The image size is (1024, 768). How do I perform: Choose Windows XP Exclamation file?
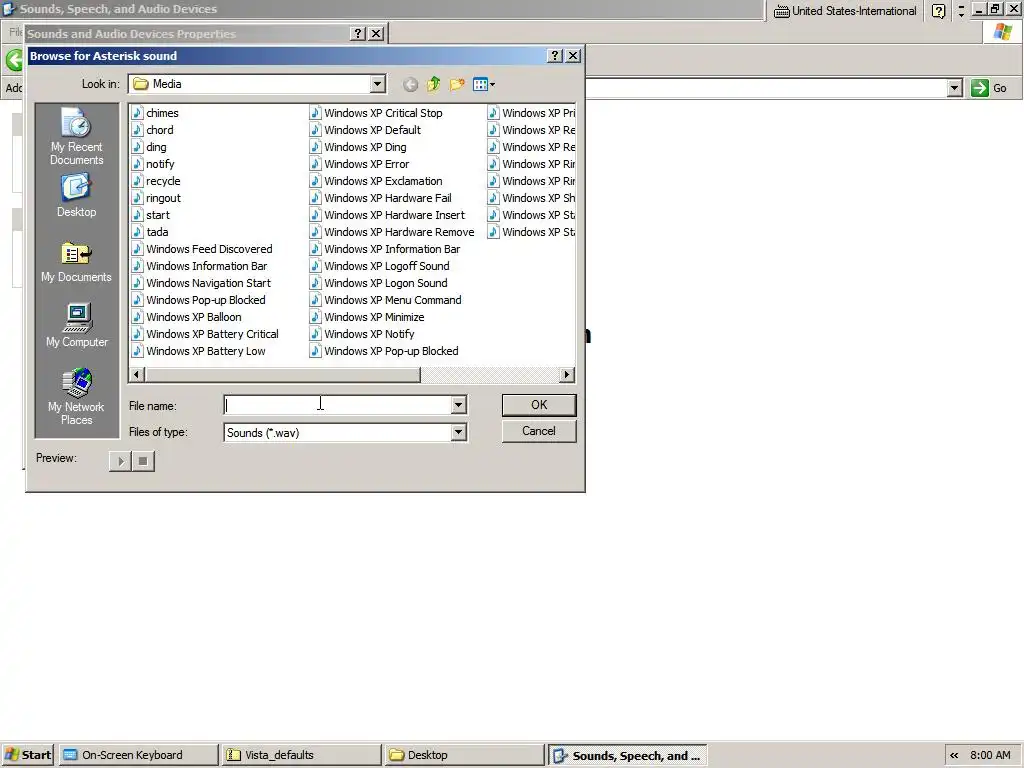376,181
